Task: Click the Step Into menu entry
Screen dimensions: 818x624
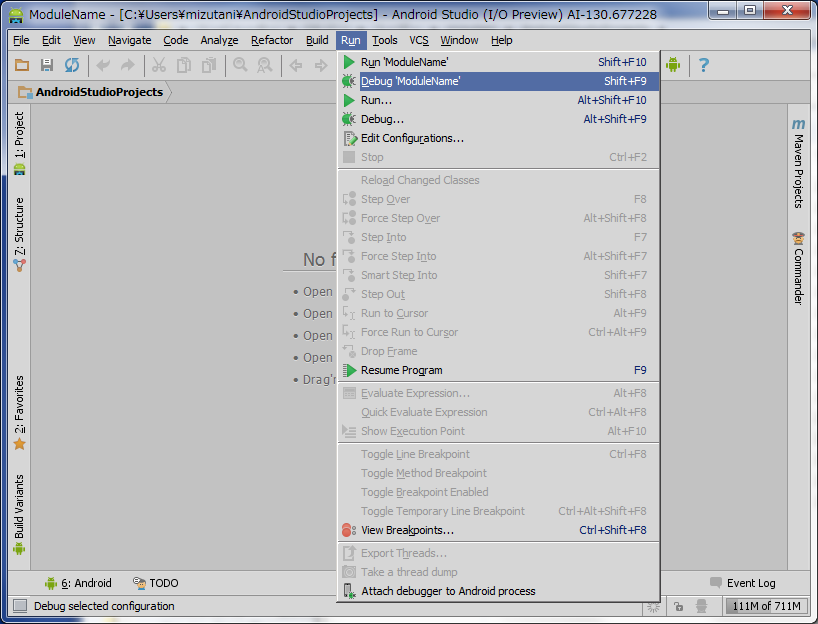Action: coord(499,237)
